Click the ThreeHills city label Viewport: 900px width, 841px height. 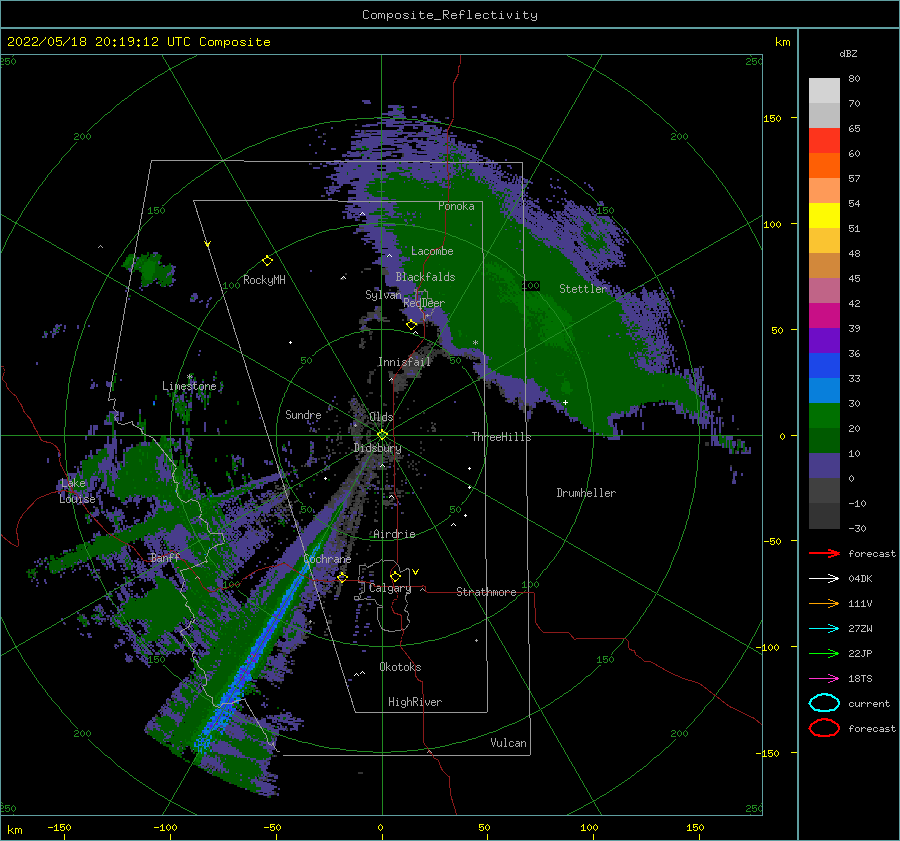[x=502, y=437]
